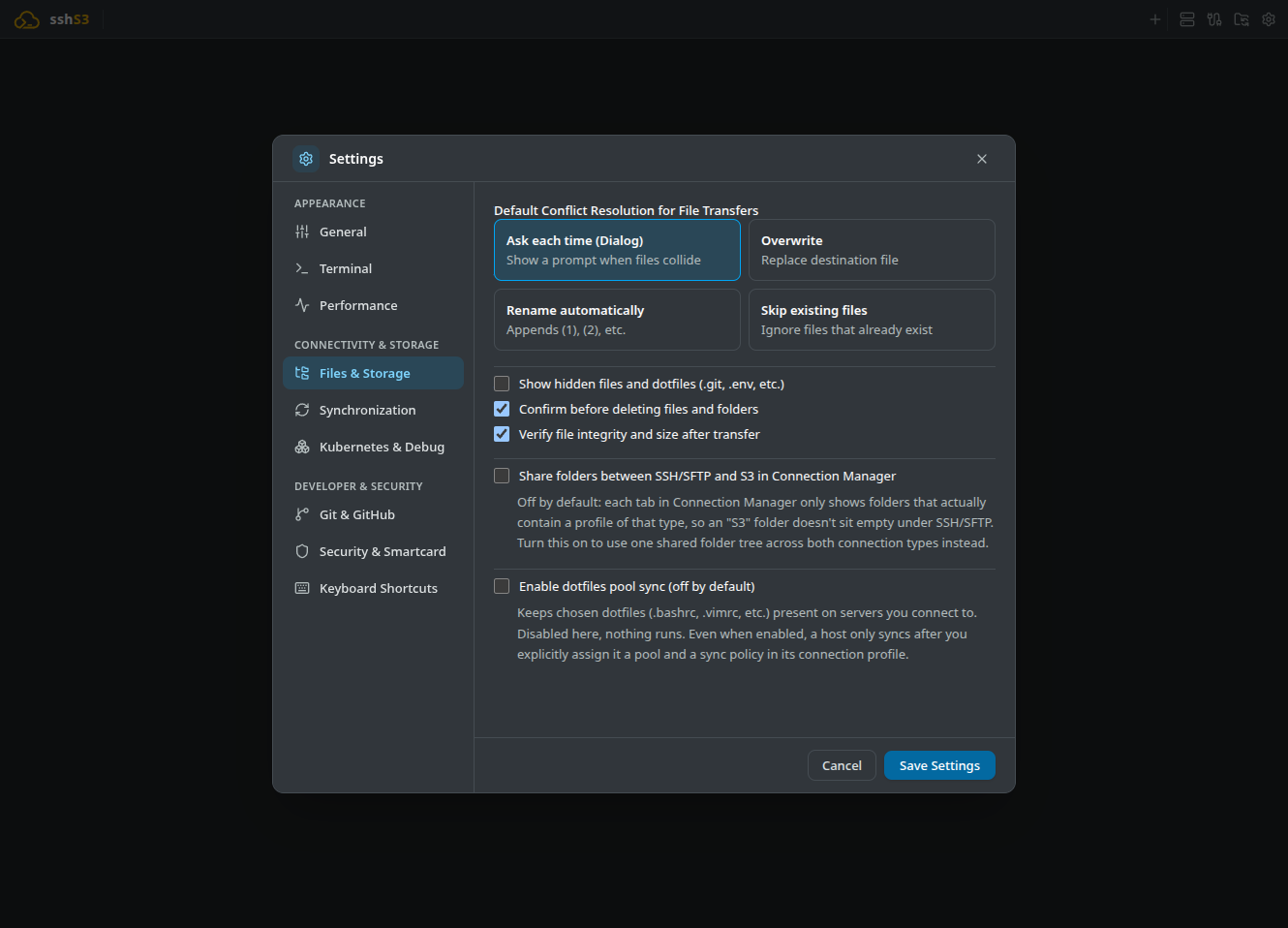Click the folder sync icon in the top bar
Screen dimensions: 1288x928
pyautogui.click(x=1242, y=19)
